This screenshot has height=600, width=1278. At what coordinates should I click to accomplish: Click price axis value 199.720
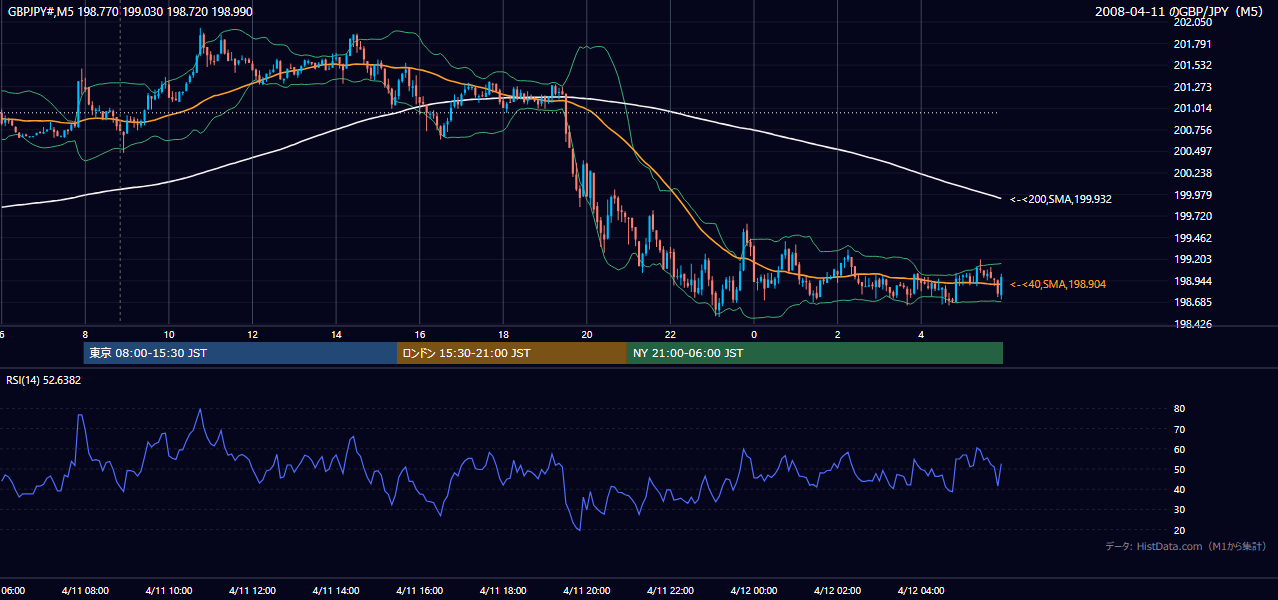tap(1192, 216)
